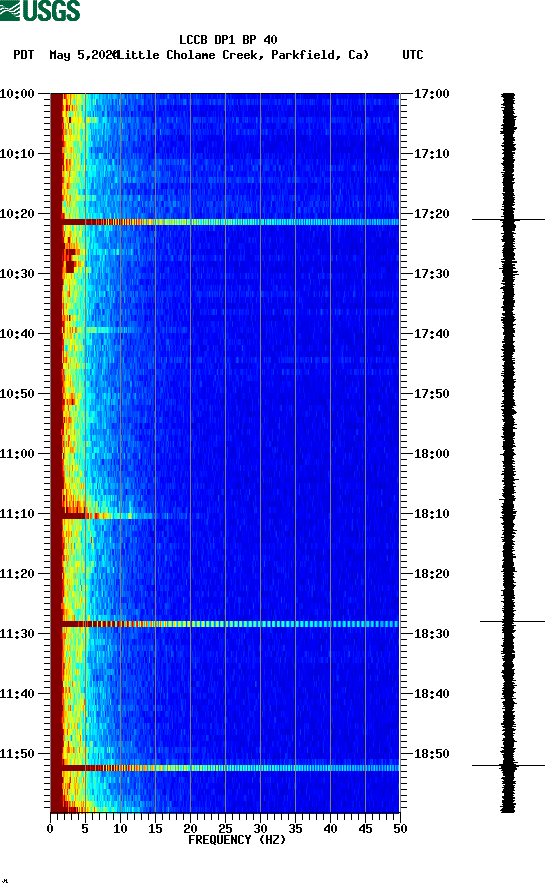Viewport: 552px width, 892px height.
Task: Click the waveform event marker line near 18:28
Action: 512,621
